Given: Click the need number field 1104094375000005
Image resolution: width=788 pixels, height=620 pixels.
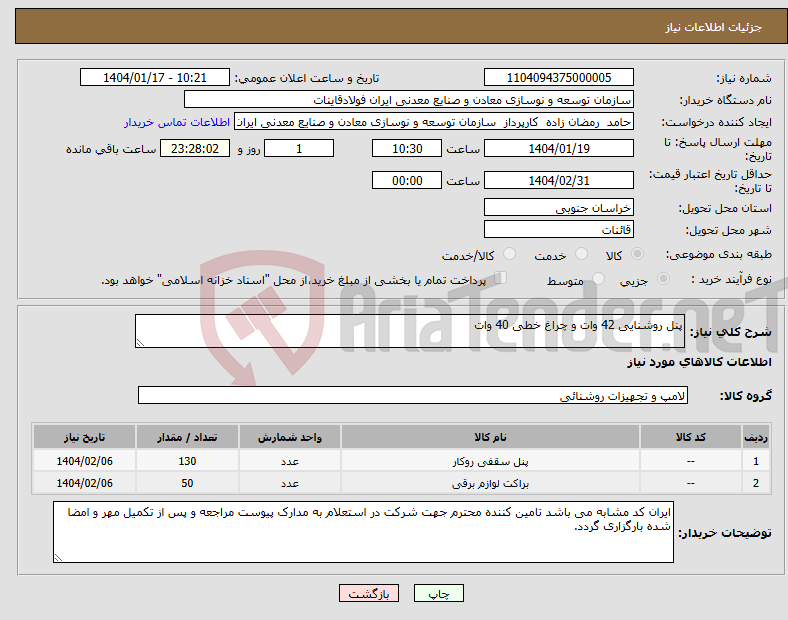Looking at the screenshot, I should pyautogui.click(x=558, y=77).
